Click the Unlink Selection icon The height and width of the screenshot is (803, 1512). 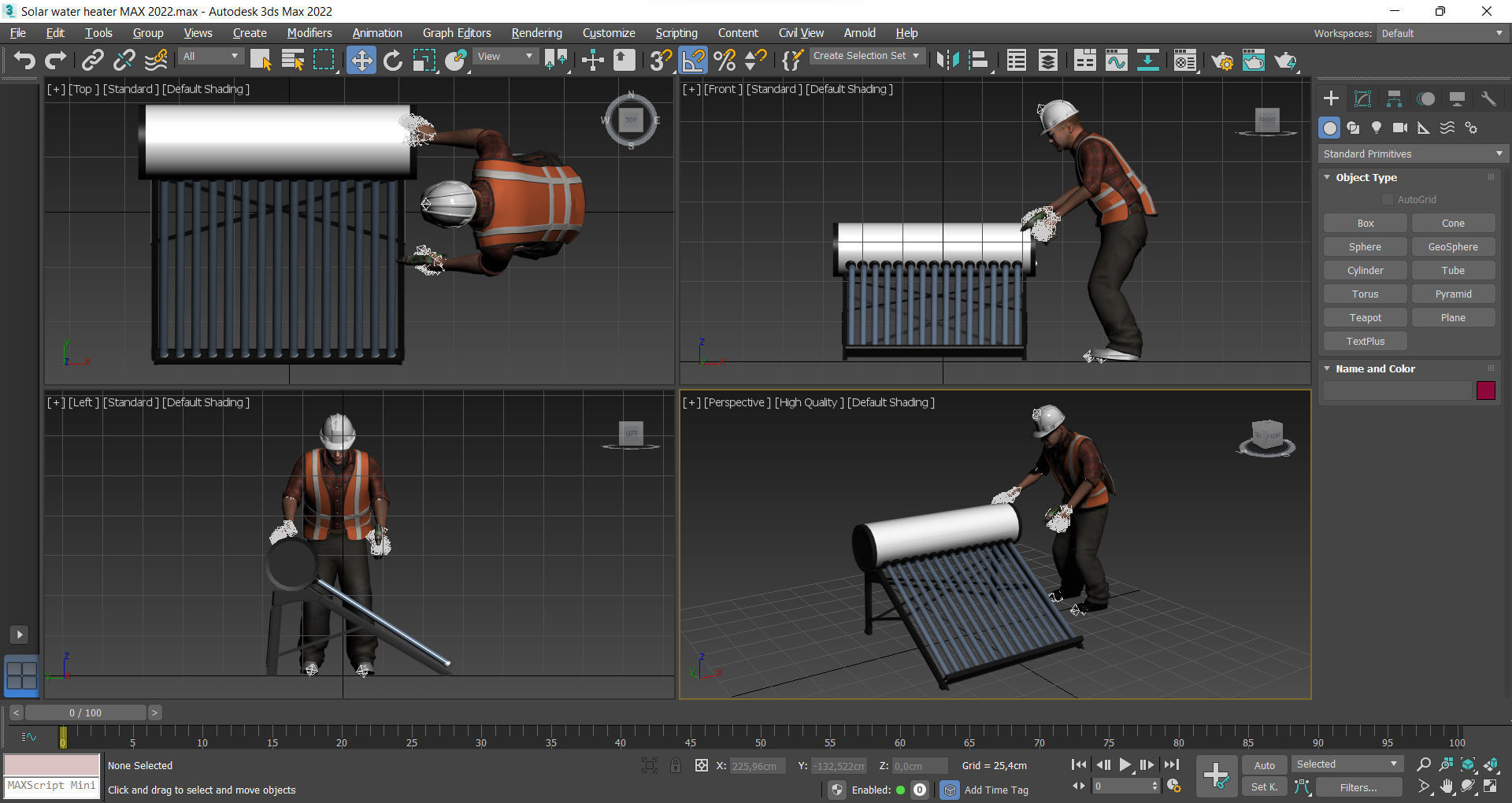(x=124, y=61)
